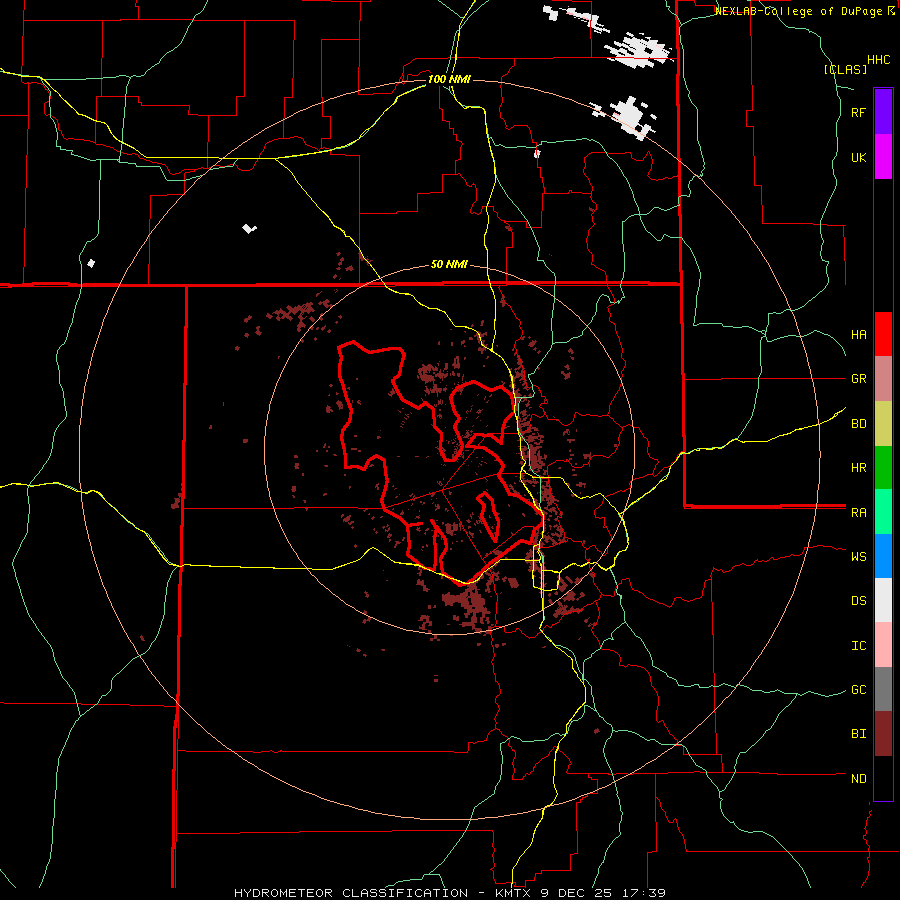The image size is (900, 900).
Task: Click the UK legend label
Action: tap(858, 157)
